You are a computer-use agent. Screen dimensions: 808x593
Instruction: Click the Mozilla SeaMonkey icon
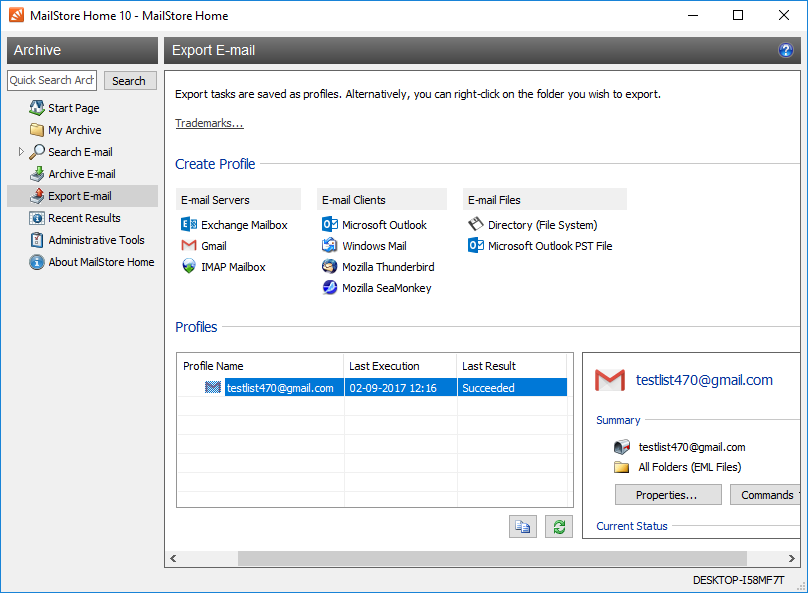330,287
